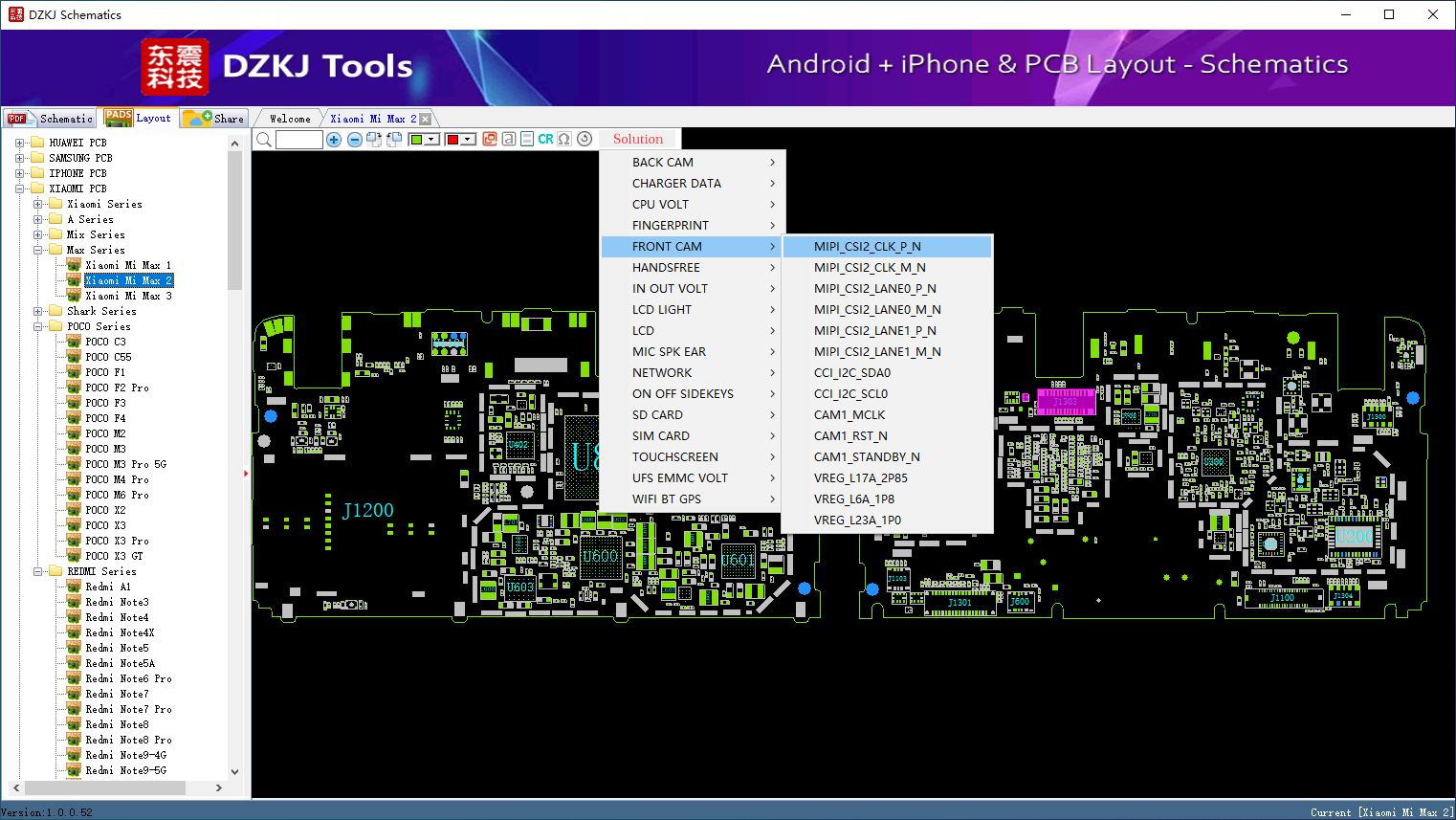
Task: Click the PADS icon beside Redmi Note7
Action: coord(74,694)
